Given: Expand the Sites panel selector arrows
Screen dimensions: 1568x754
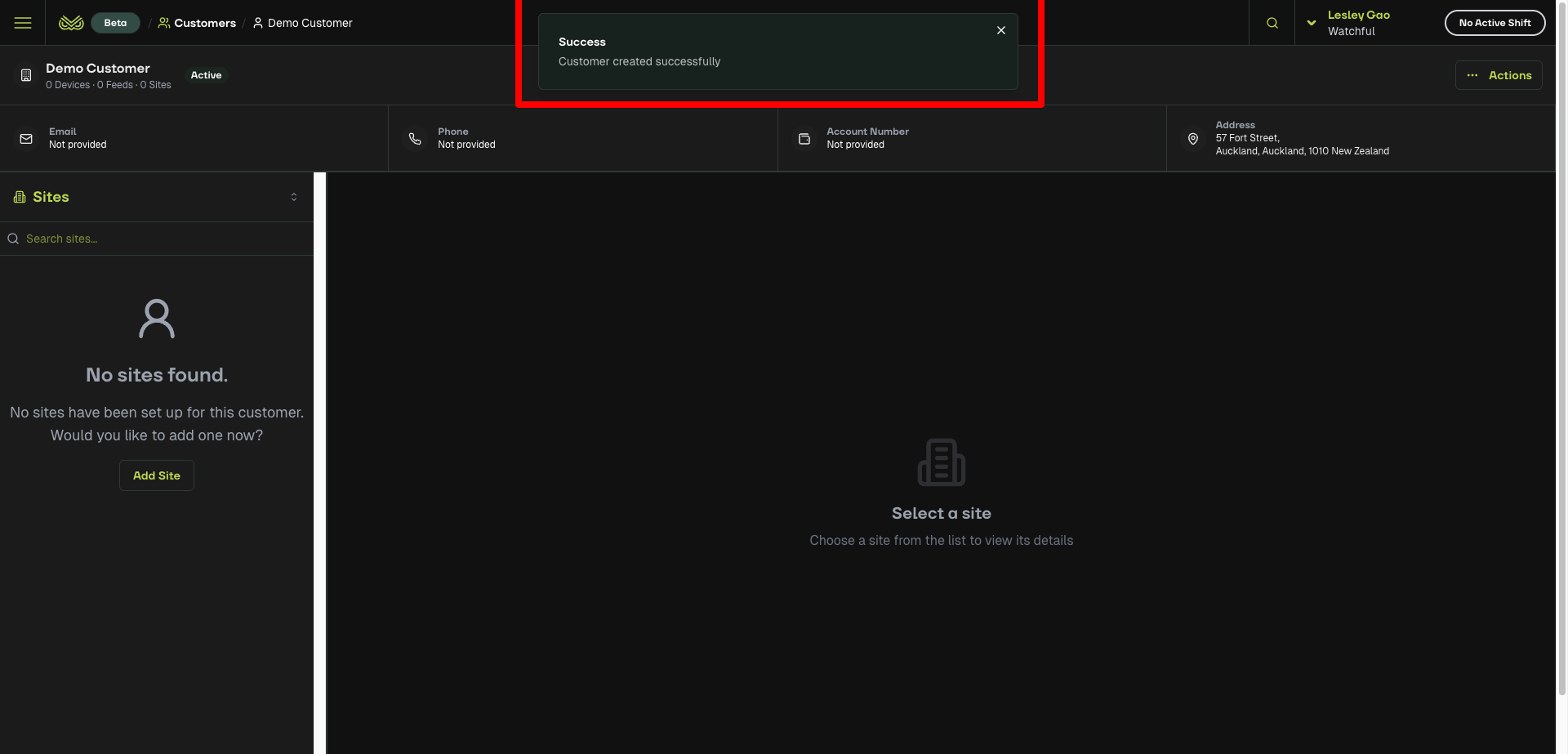Looking at the screenshot, I should [x=294, y=197].
